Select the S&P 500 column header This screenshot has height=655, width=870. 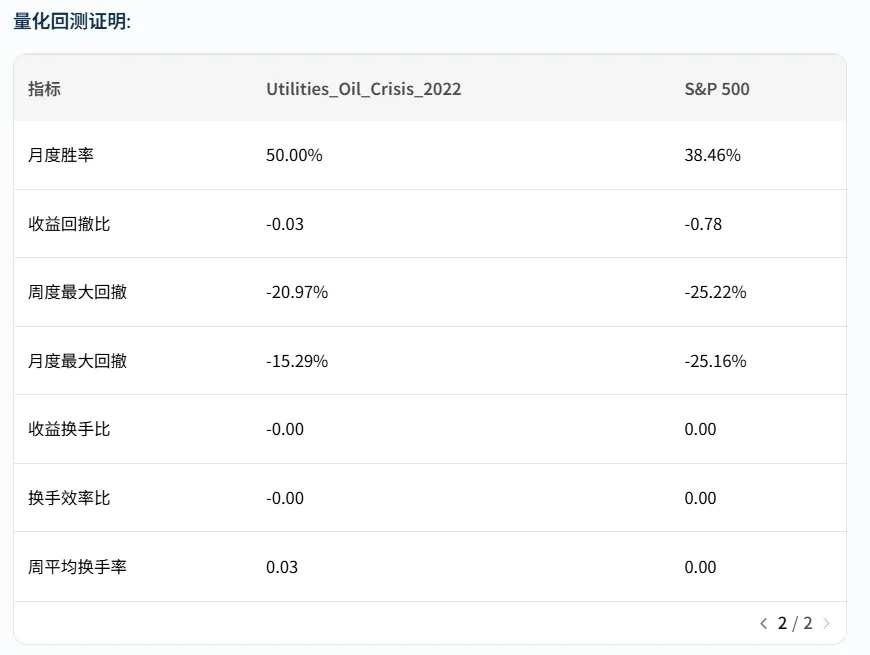point(717,89)
